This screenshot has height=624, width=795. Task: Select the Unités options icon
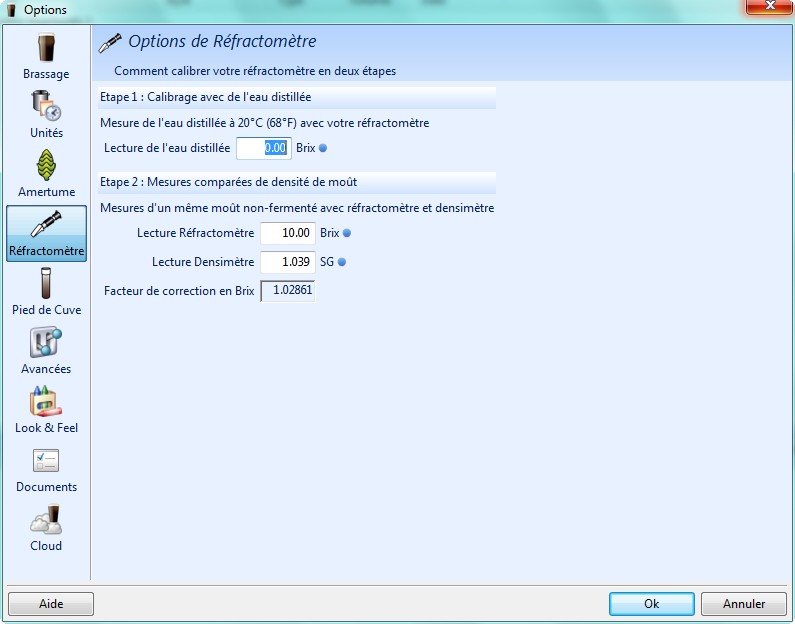pos(46,106)
